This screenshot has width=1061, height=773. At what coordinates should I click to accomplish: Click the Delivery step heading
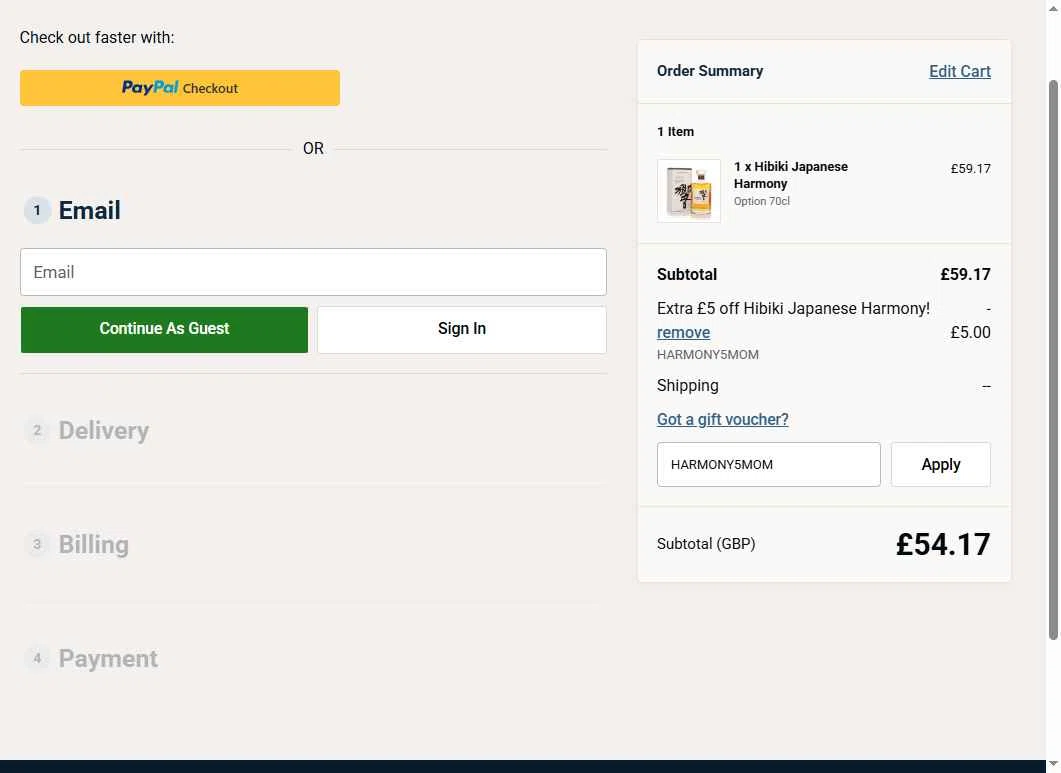tap(104, 430)
